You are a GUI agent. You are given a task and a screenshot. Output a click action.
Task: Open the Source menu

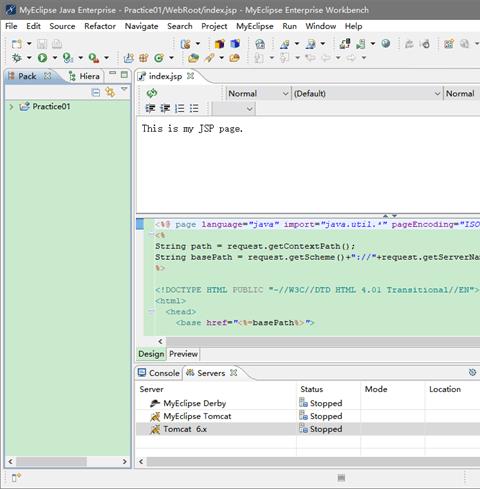pyautogui.click(x=62, y=26)
